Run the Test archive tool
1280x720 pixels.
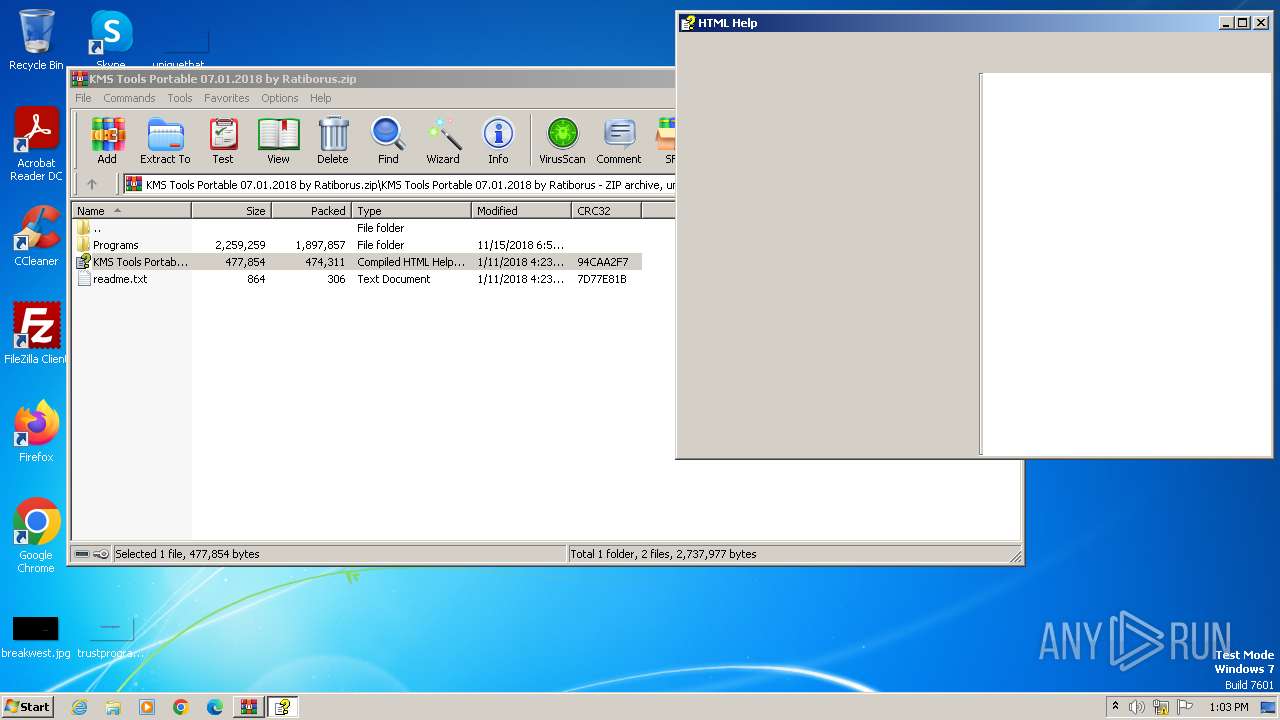coord(223,140)
